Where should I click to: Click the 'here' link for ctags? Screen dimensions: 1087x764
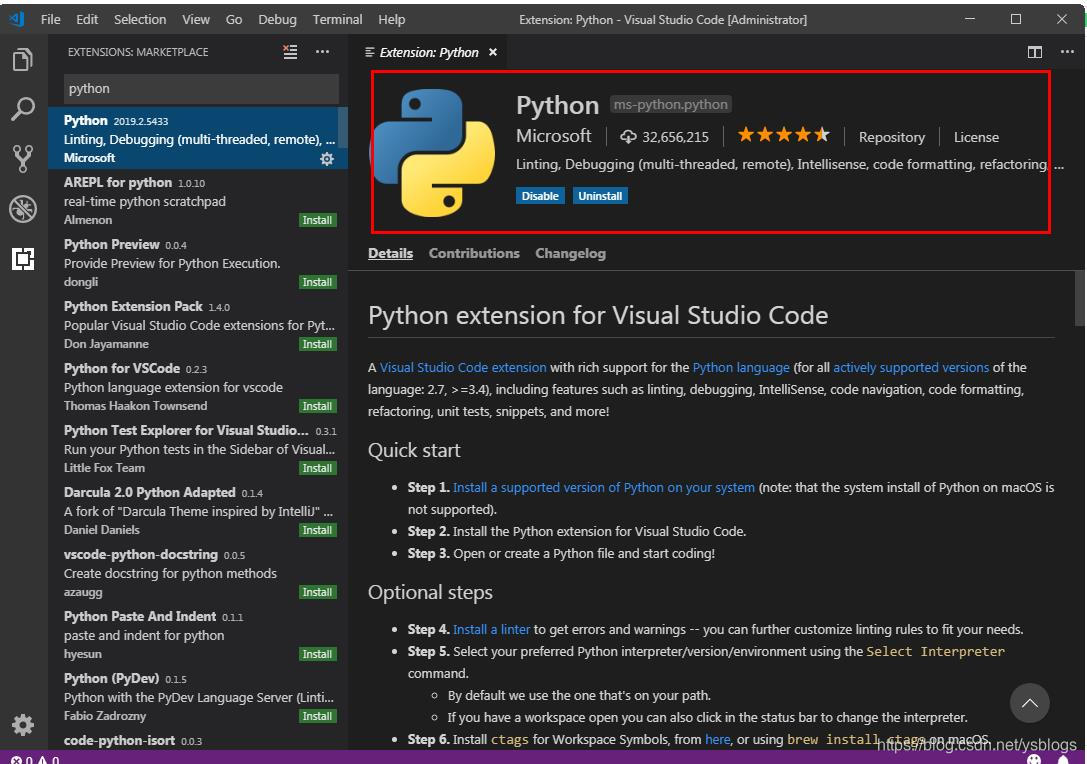coord(718,740)
